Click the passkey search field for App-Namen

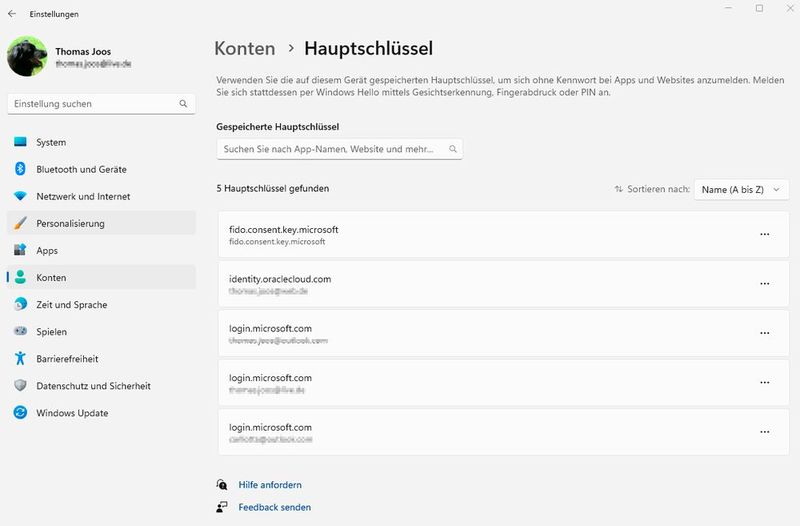pos(340,149)
